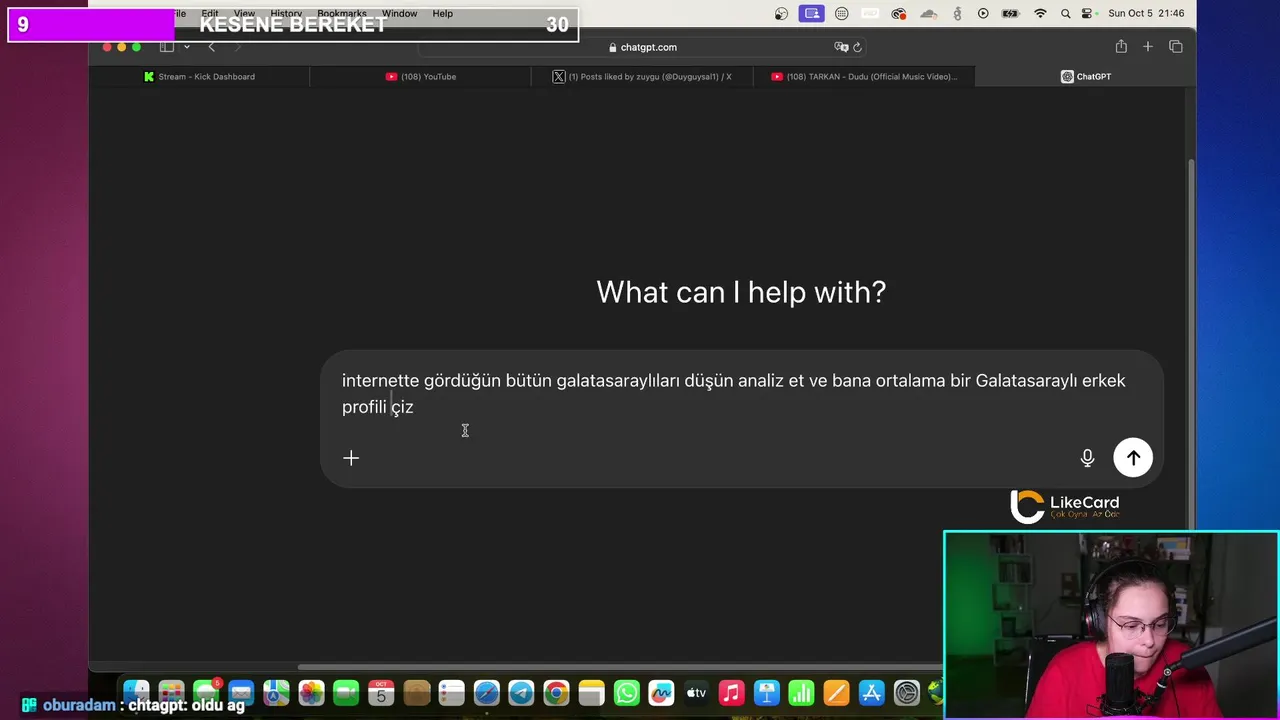Open a new Safari tab with the plus icon

click(x=1148, y=46)
